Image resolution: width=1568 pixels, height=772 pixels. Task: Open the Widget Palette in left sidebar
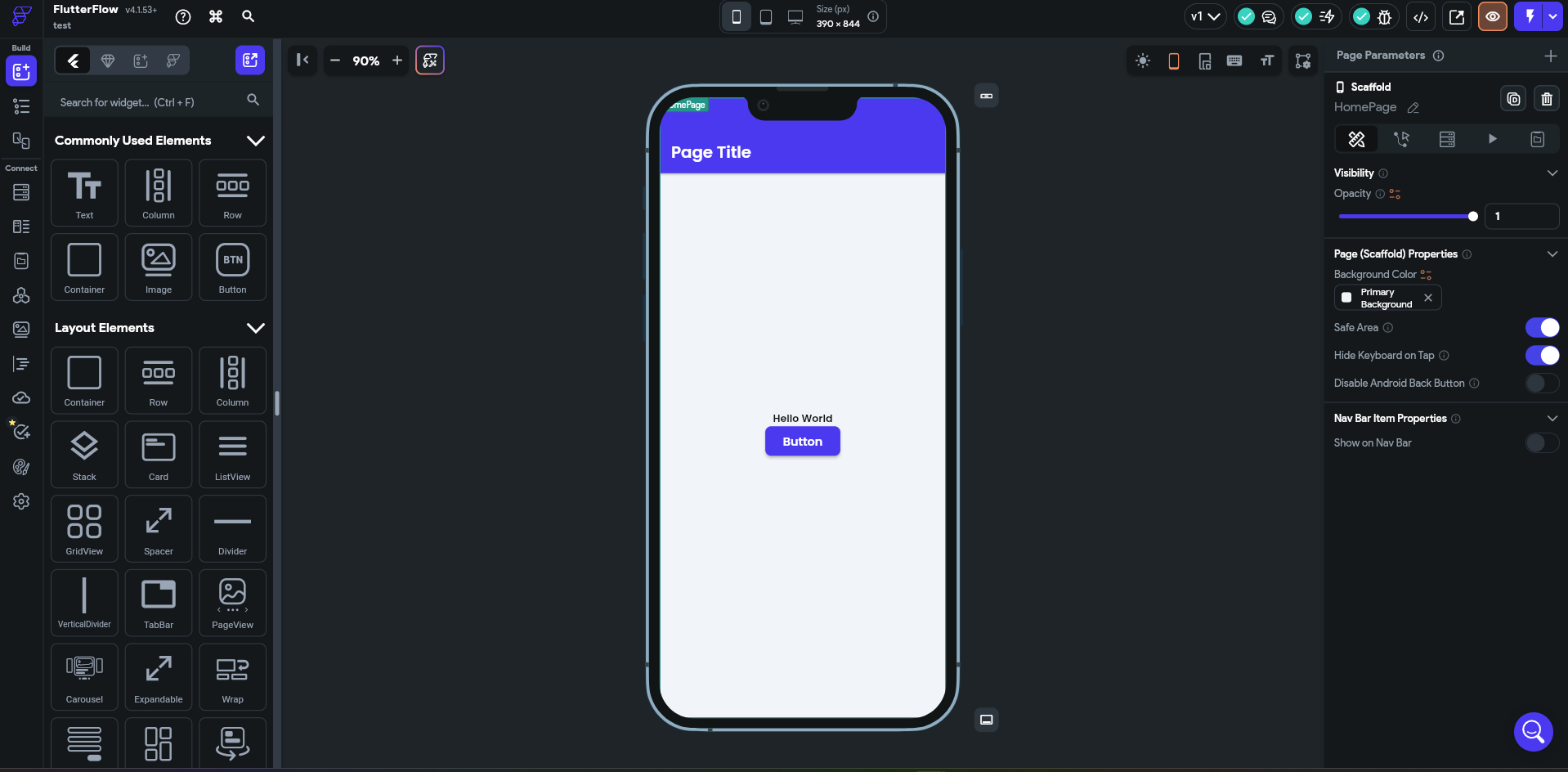(21, 71)
